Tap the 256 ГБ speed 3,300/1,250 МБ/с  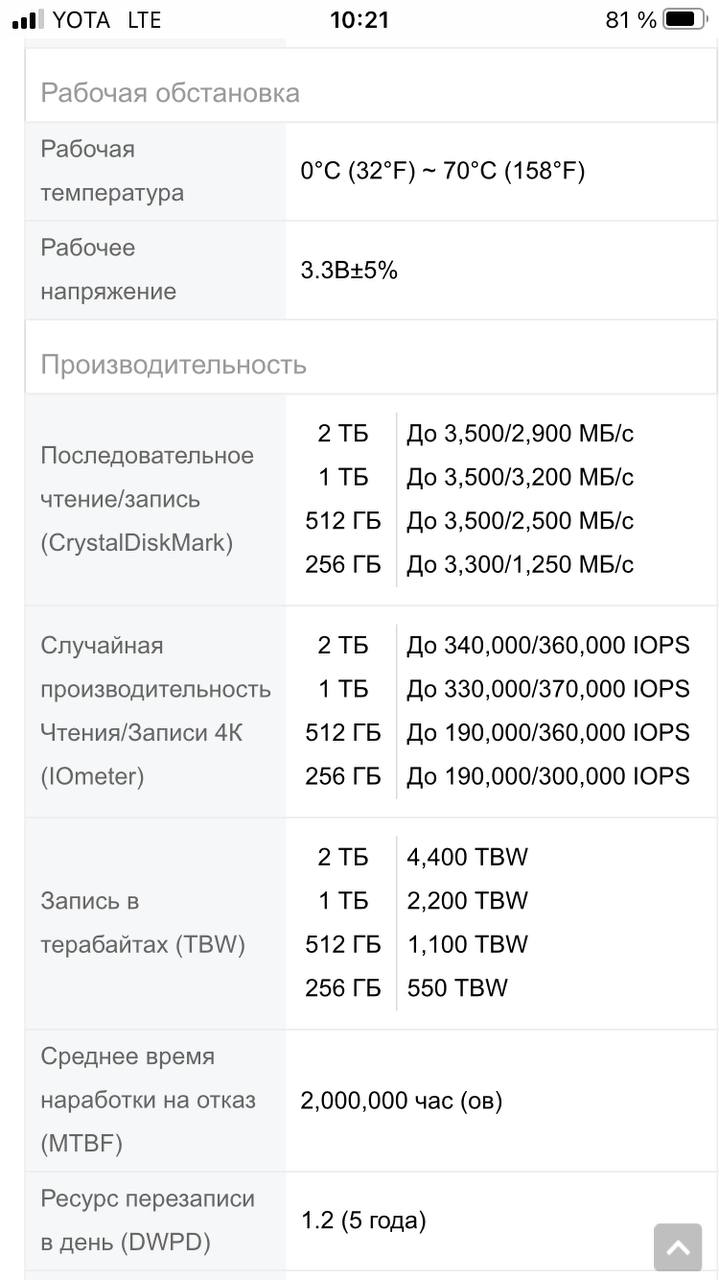click(520, 565)
